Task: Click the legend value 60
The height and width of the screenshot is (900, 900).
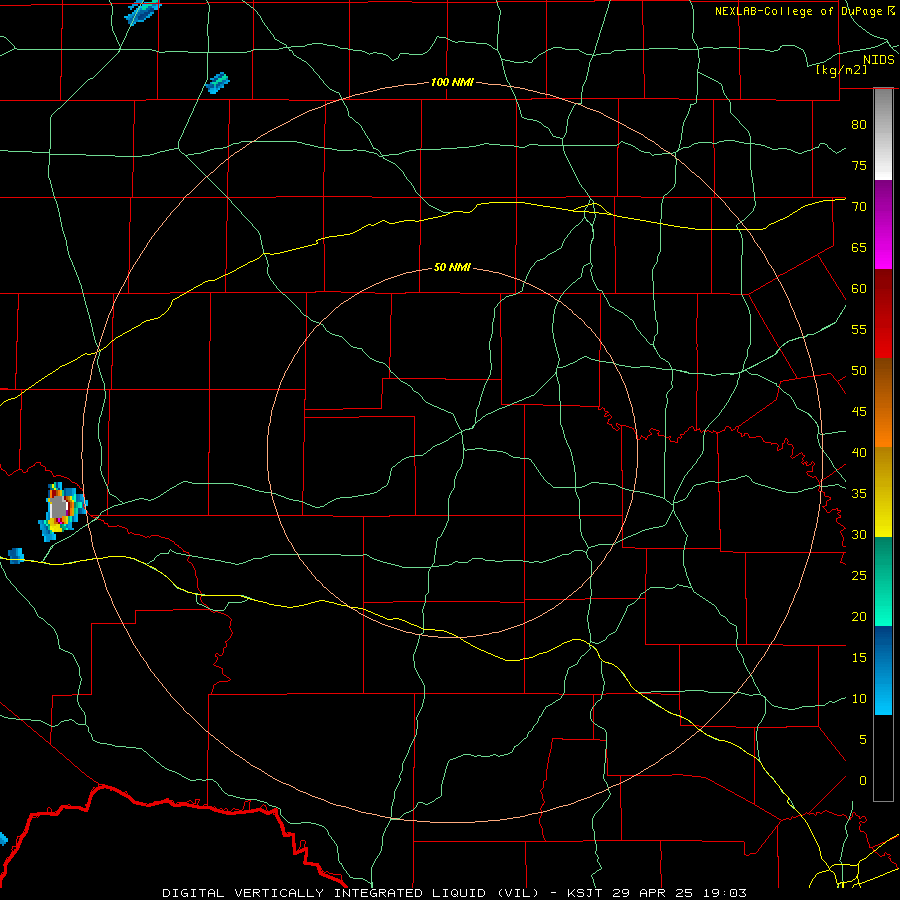Action: click(x=859, y=289)
